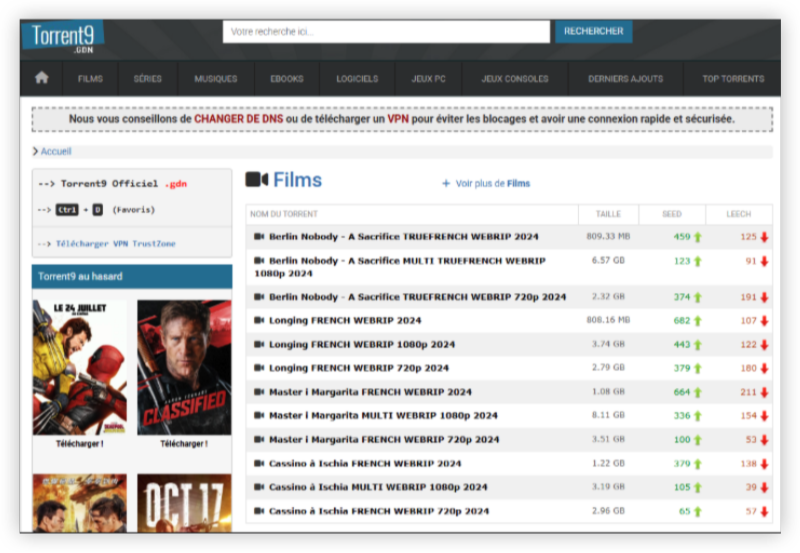Follow the CHANGER DE DNS link

(x=238, y=119)
